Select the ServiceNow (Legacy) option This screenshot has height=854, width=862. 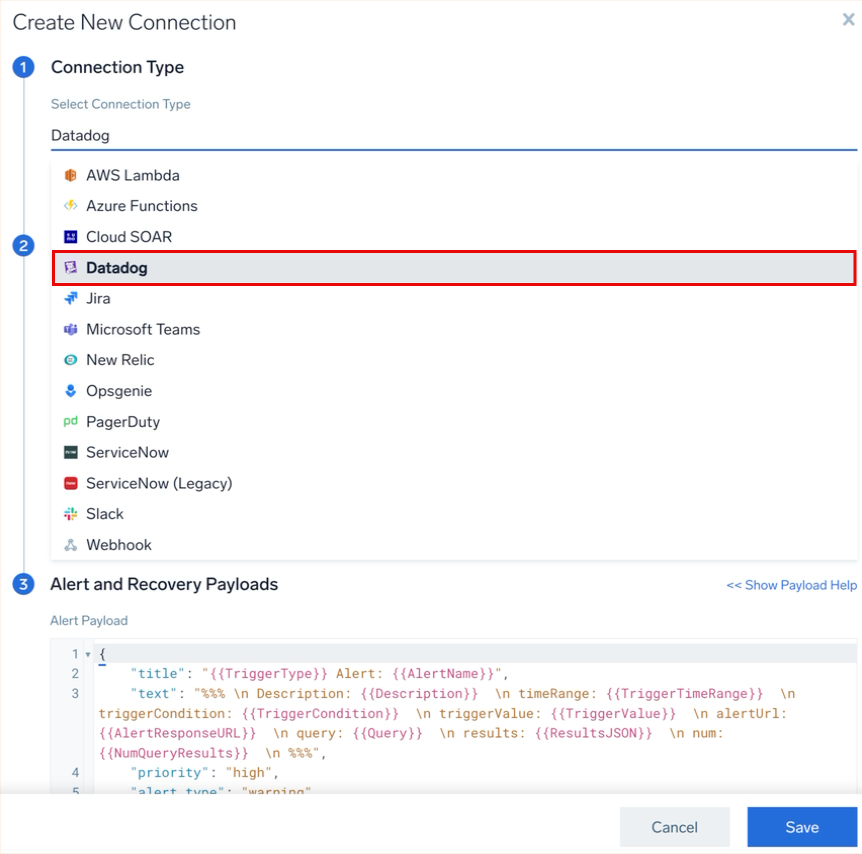(158, 483)
